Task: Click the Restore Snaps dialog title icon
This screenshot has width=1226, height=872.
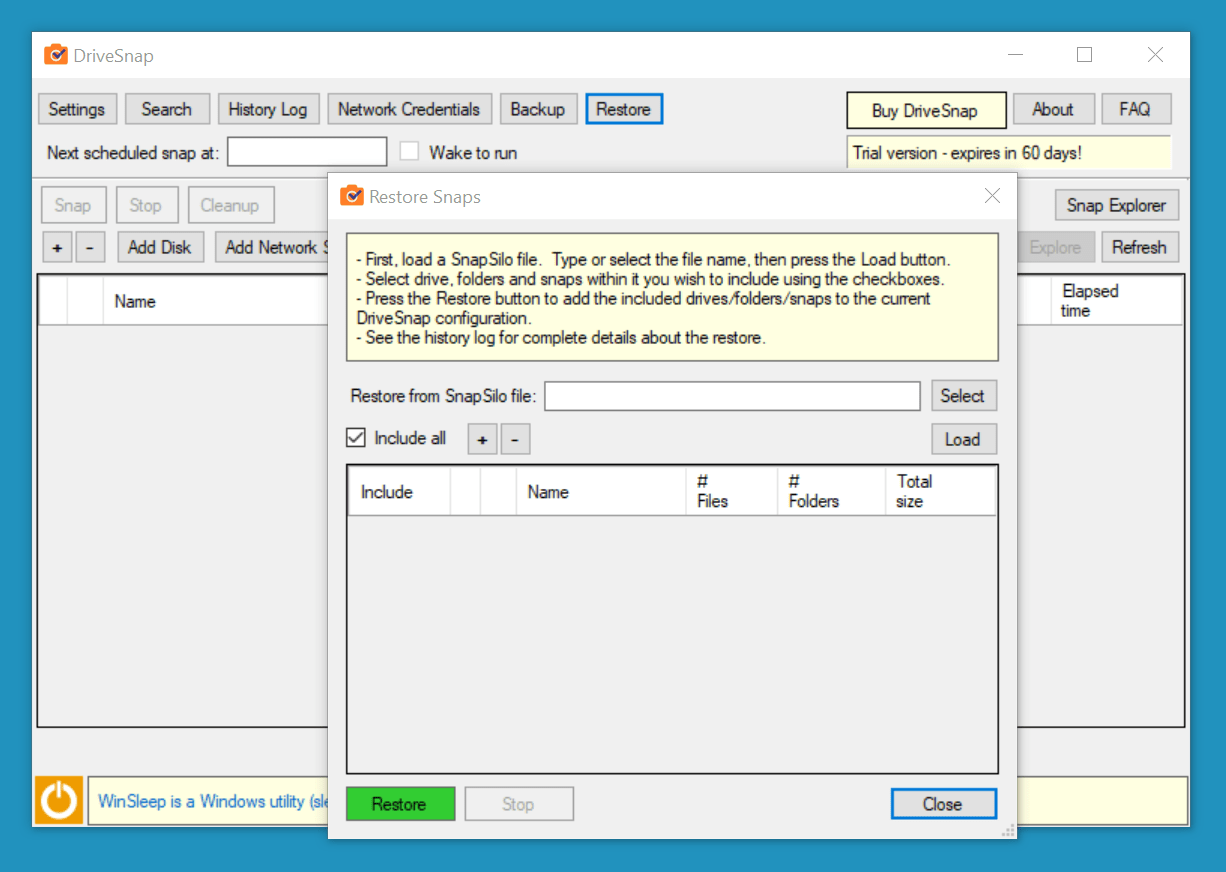Action: tap(352, 196)
